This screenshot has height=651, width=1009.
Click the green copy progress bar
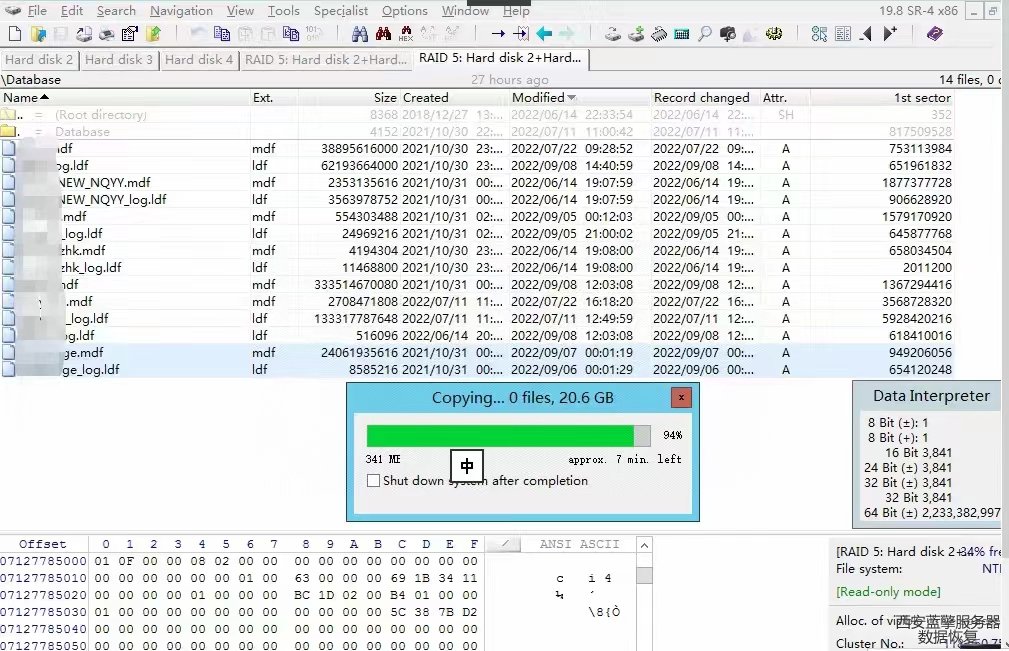point(500,436)
